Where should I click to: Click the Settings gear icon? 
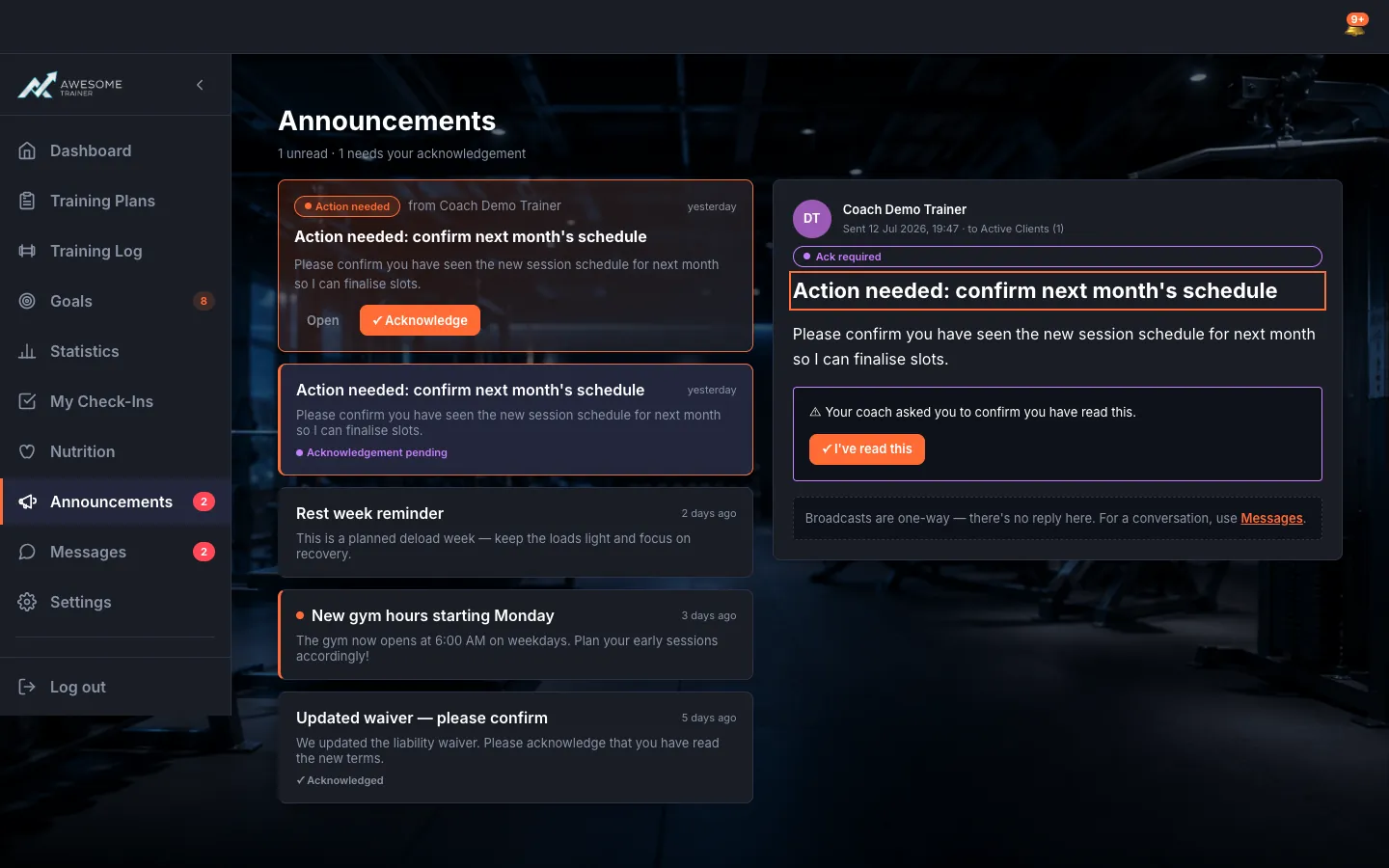(x=27, y=602)
